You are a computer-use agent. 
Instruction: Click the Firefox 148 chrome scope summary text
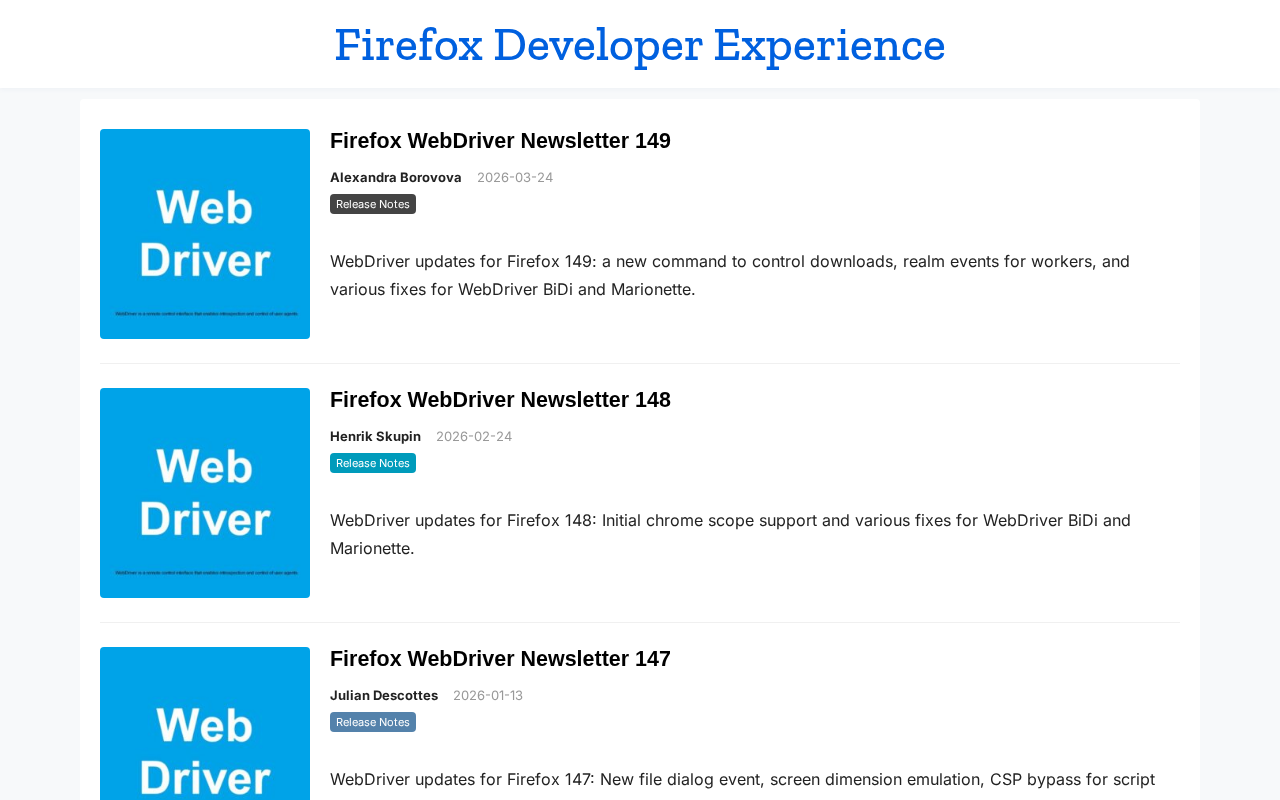pos(730,534)
